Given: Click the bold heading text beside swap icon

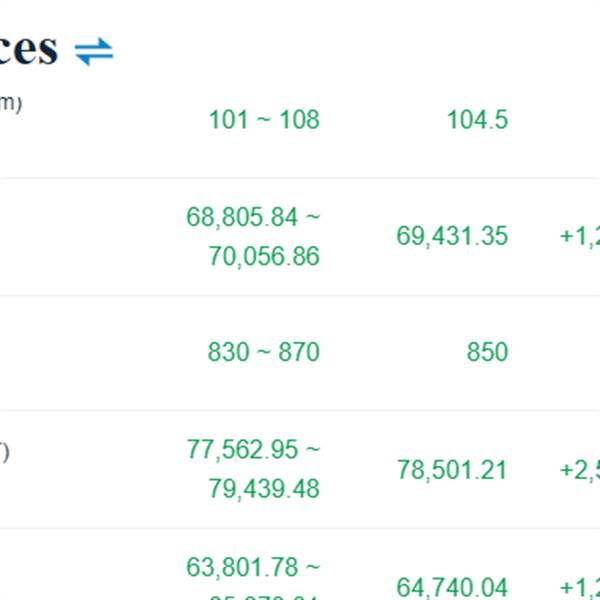Looking at the screenshot, I should [x=29, y=48].
